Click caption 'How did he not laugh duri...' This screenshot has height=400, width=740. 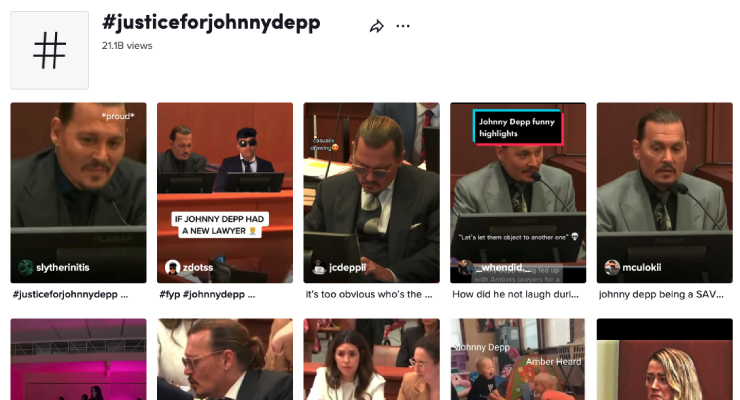(x=515, y=294)
